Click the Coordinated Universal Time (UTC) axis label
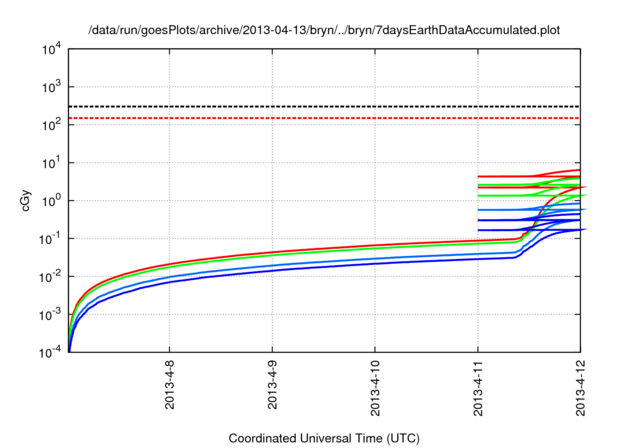640x448 pixels. 324,438
